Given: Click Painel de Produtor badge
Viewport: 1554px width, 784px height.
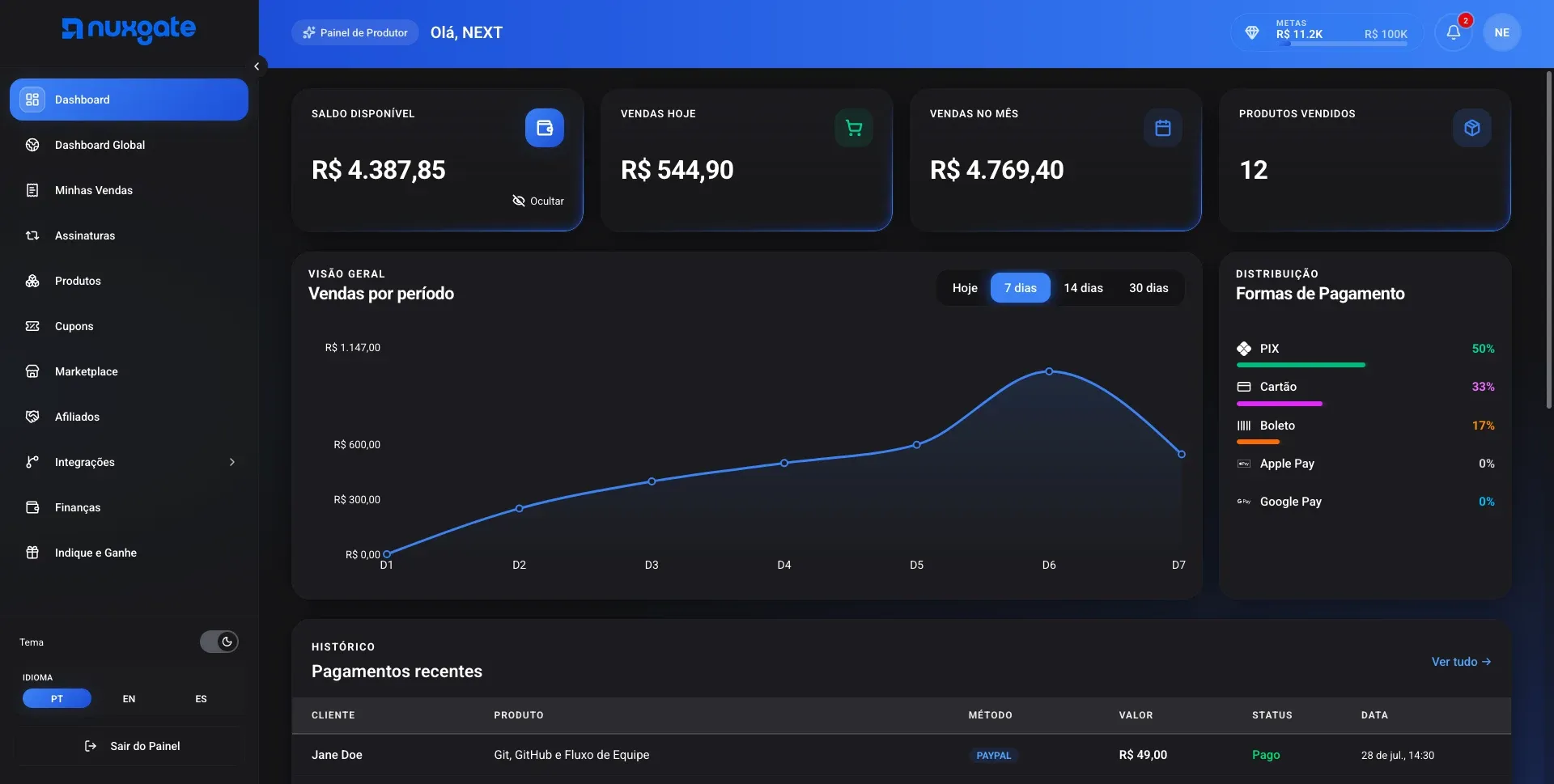Looking at the screenshot, I should [355, 32].
